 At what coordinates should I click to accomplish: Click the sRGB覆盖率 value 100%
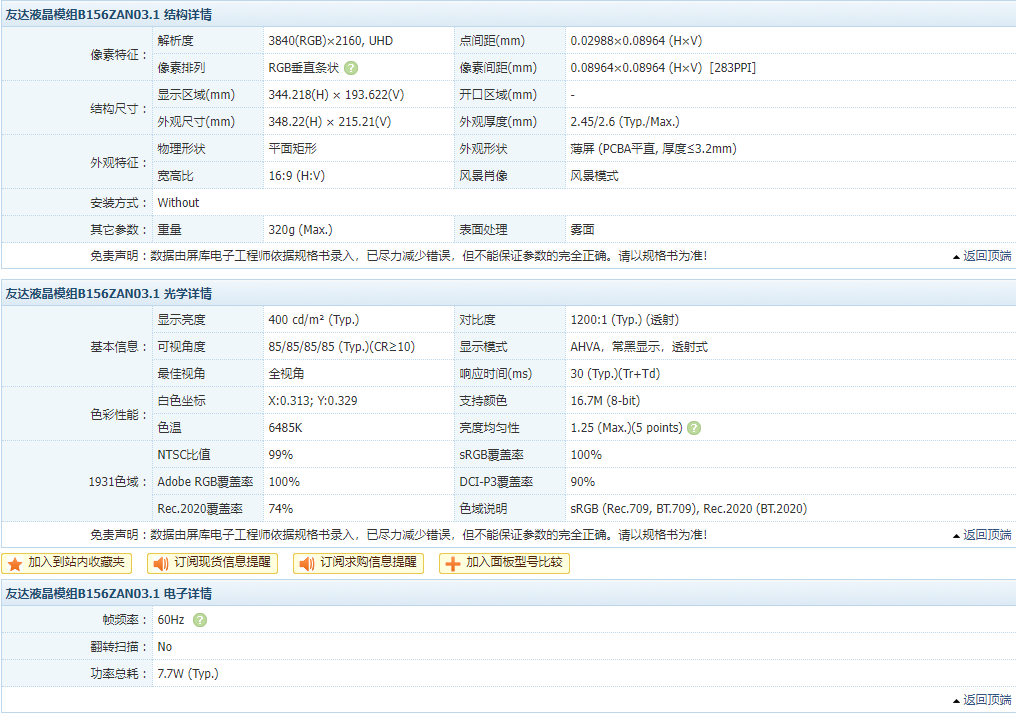tap(586, 455)
